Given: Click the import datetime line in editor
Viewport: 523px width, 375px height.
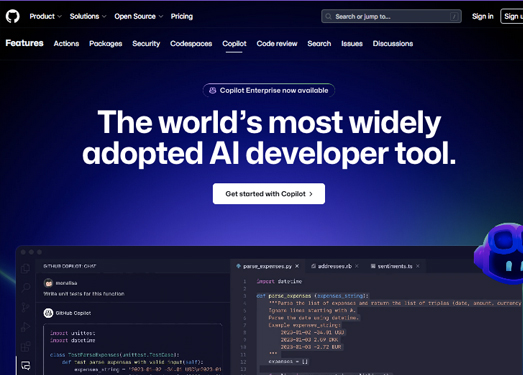Looking at the screenshot, I should (279, 281).
